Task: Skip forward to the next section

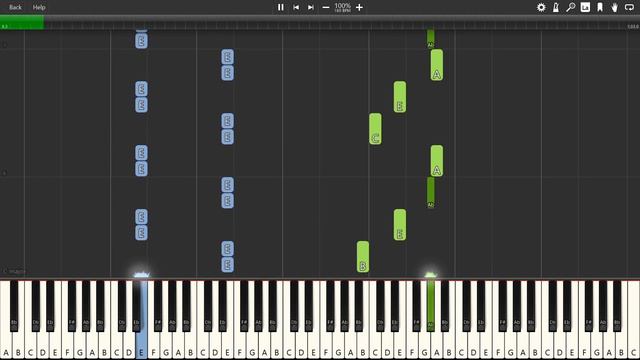Action: tap(311, 7)
